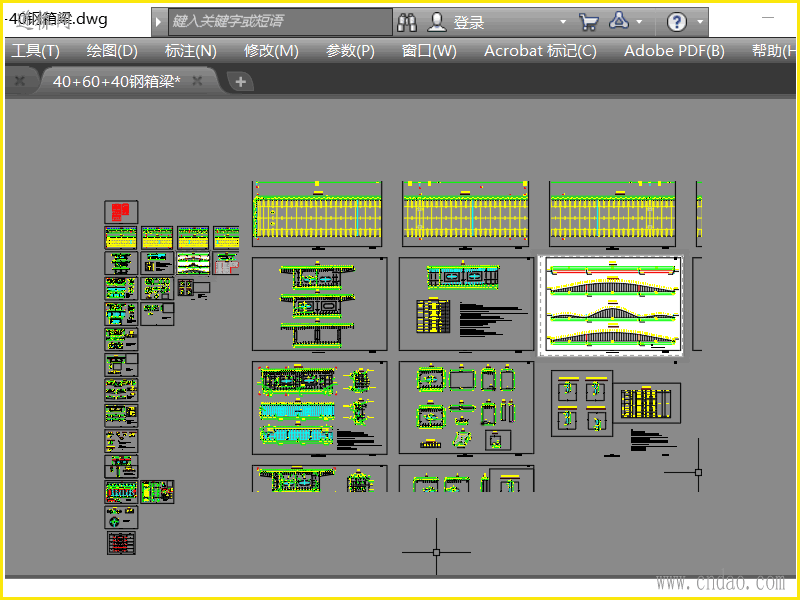Click the plus icon to add a new drawing tab
The width and height of the screenshot is (800, 600).
pos(240,81)
